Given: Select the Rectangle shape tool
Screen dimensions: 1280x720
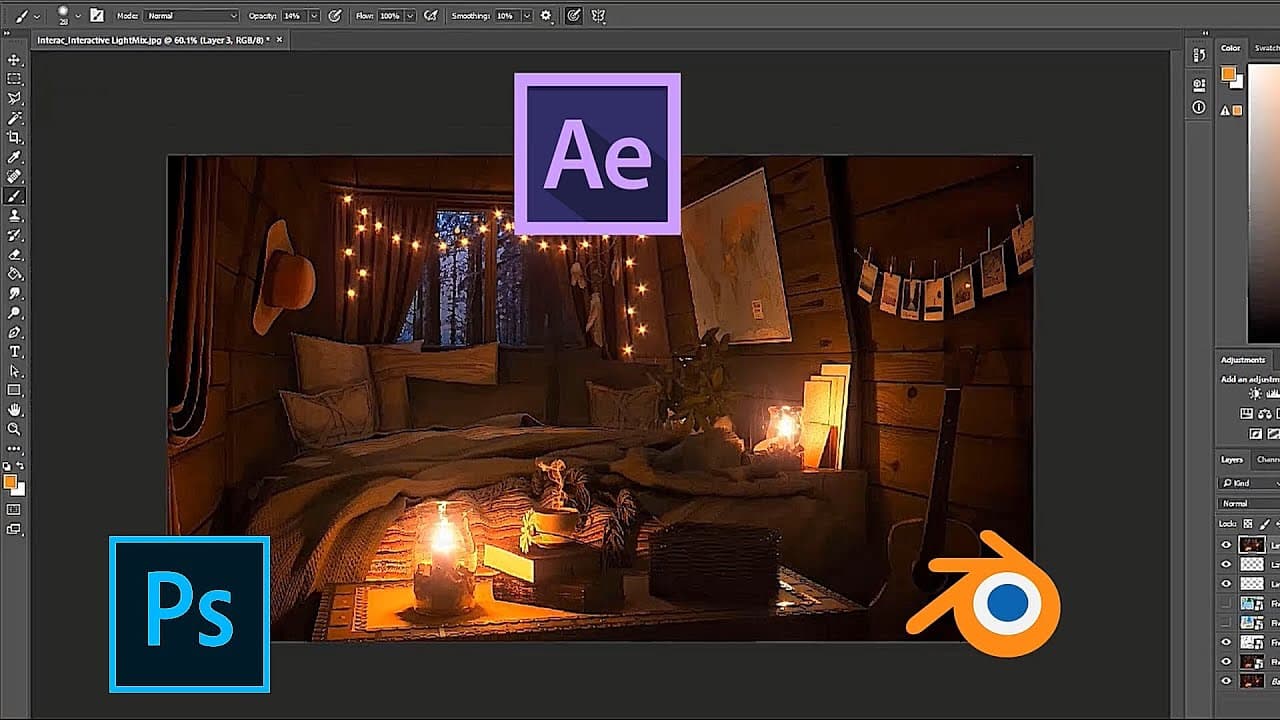Looking at the screenshot, I should (15, 390).
